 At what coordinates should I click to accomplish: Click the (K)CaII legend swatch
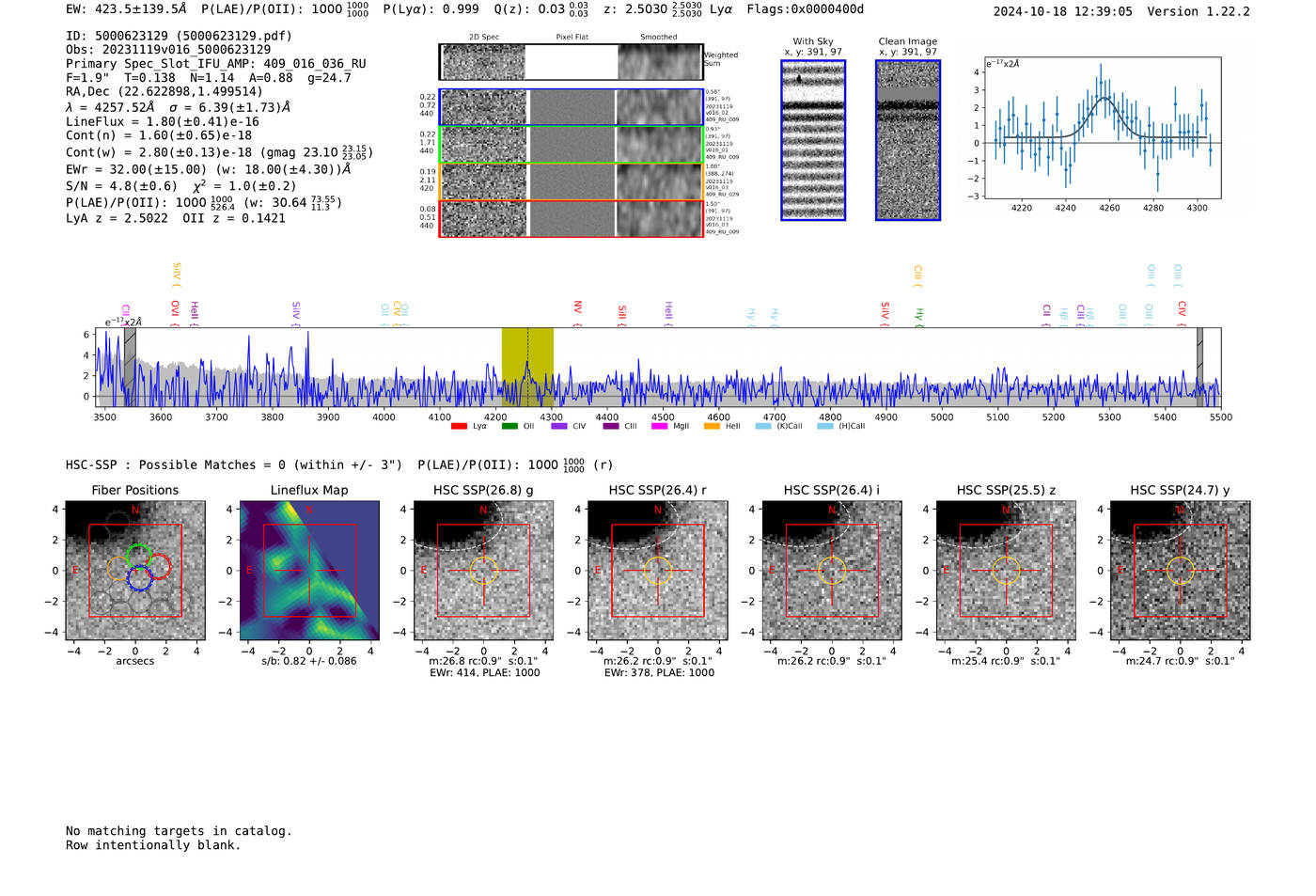[763, 426]
